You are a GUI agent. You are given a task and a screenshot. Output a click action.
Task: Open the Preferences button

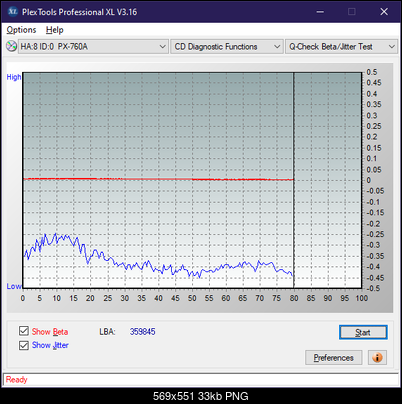334,358
